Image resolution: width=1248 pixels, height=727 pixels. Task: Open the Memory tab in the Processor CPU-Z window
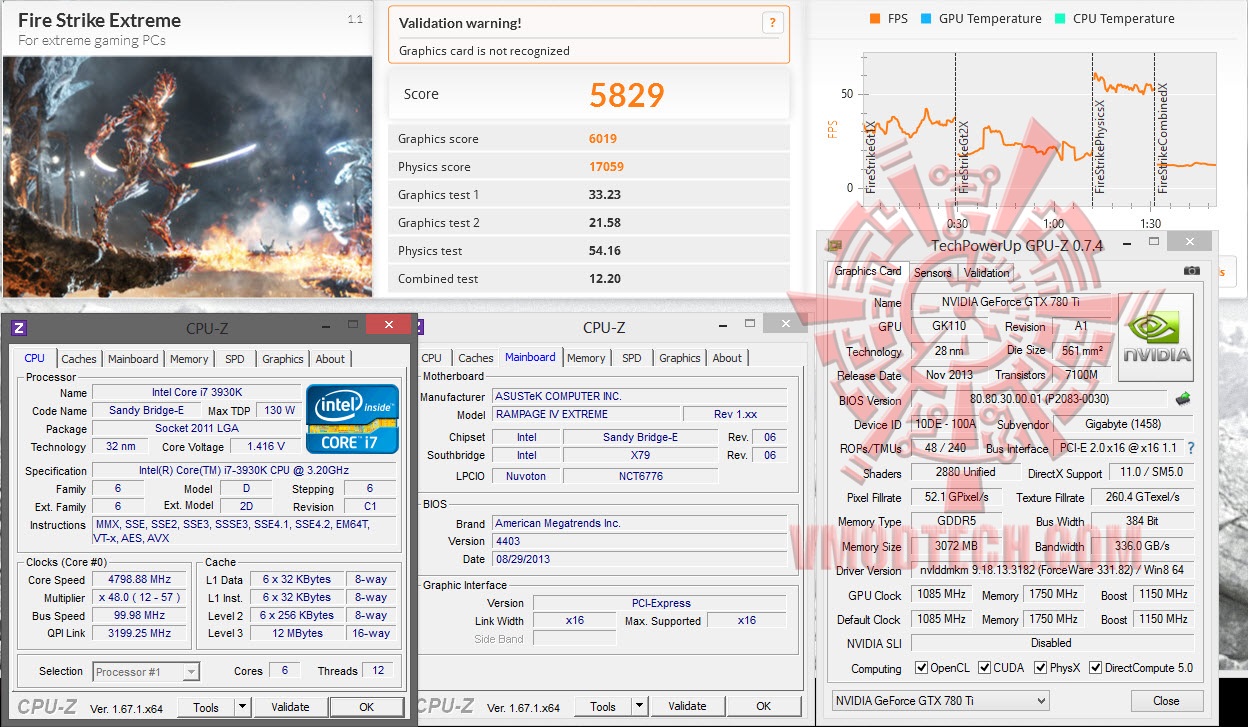[189, 359]
